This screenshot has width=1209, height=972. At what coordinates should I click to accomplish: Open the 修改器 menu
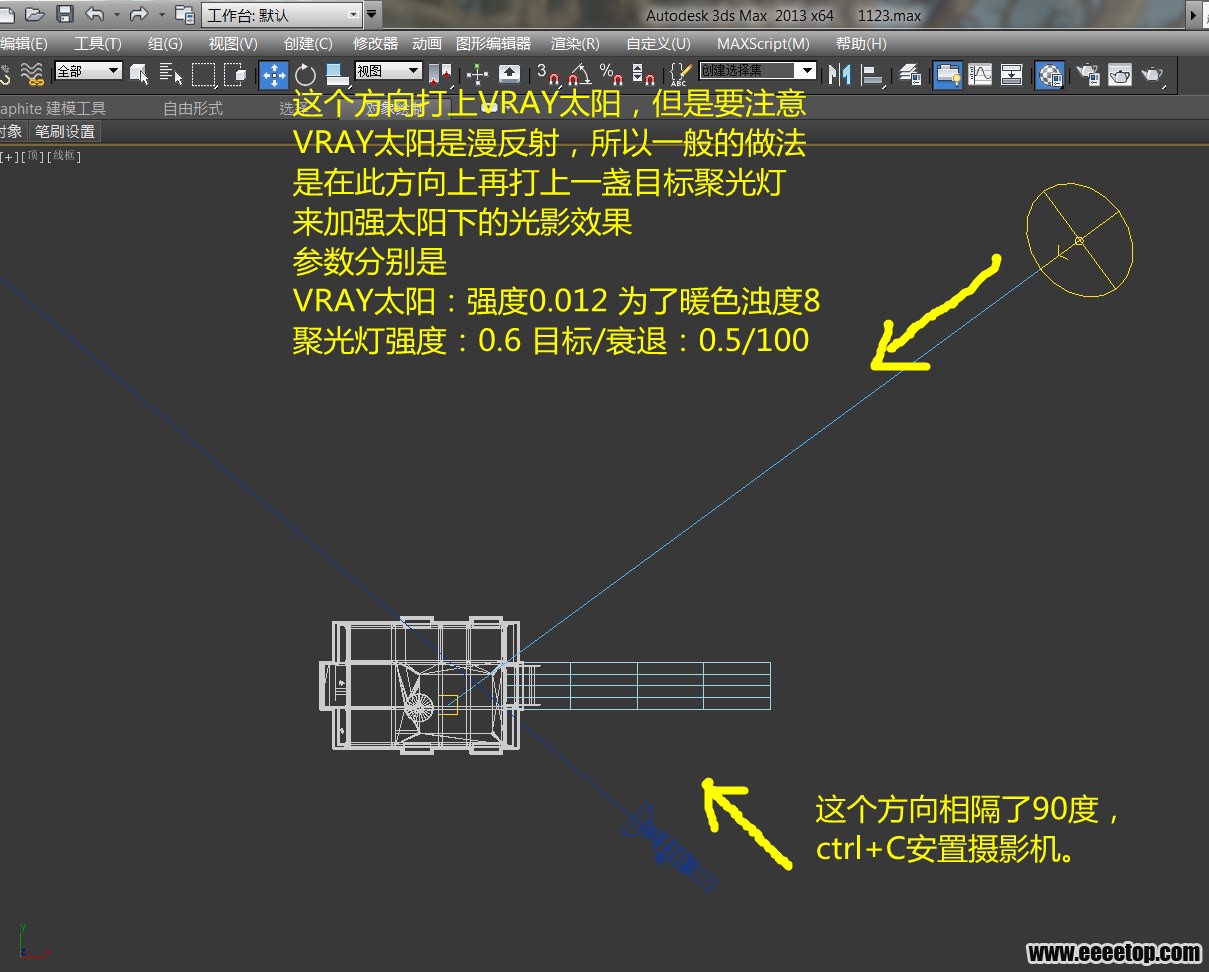tap(376, 44)
